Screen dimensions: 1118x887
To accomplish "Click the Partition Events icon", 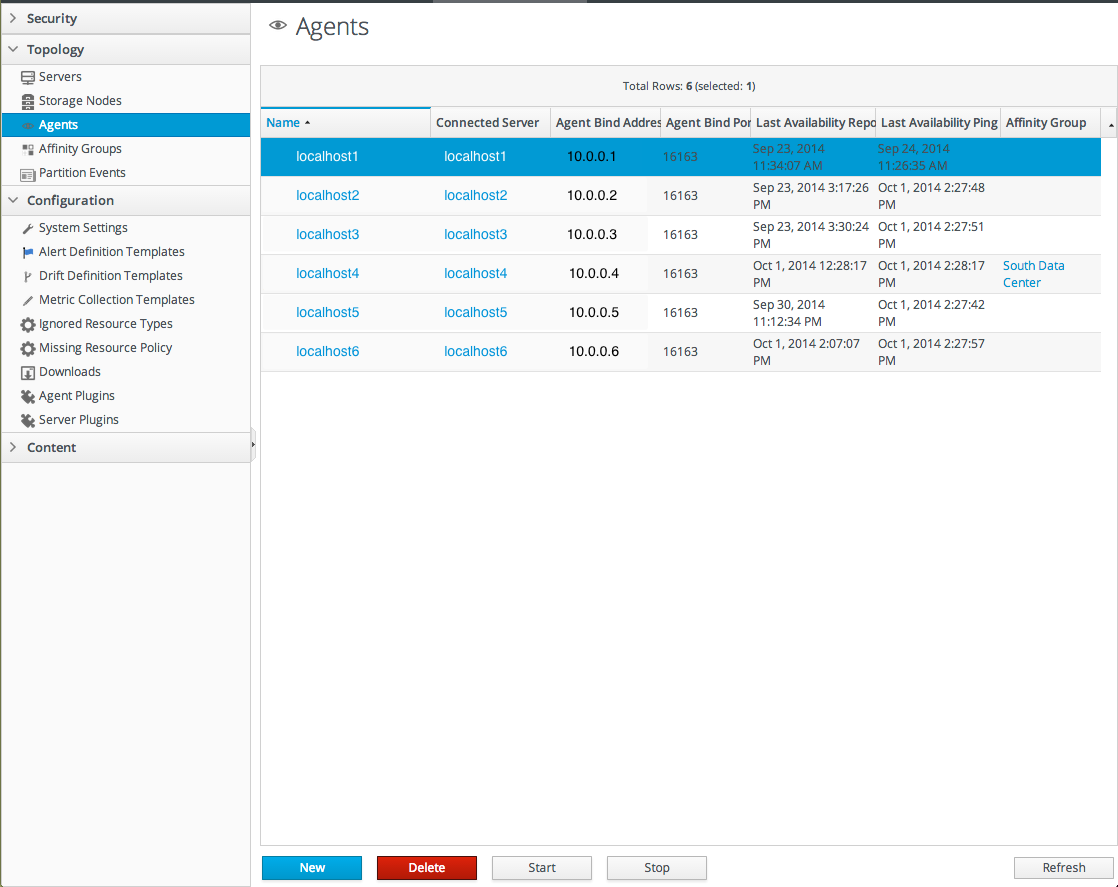I will [x=28, y=174].
